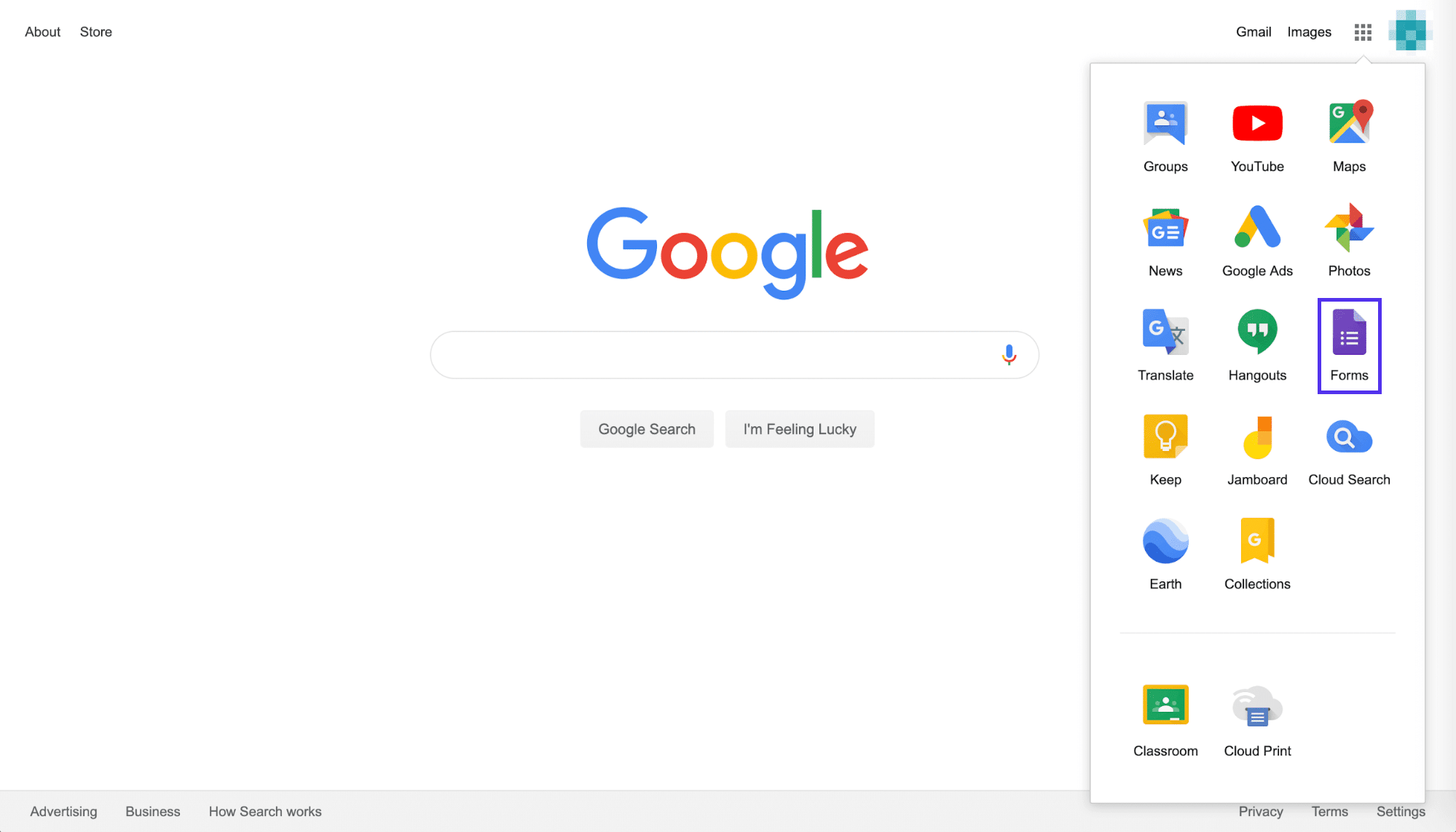Click About link in top navigation
This screenshot has height=832, width=1456.
pos(43,31)
